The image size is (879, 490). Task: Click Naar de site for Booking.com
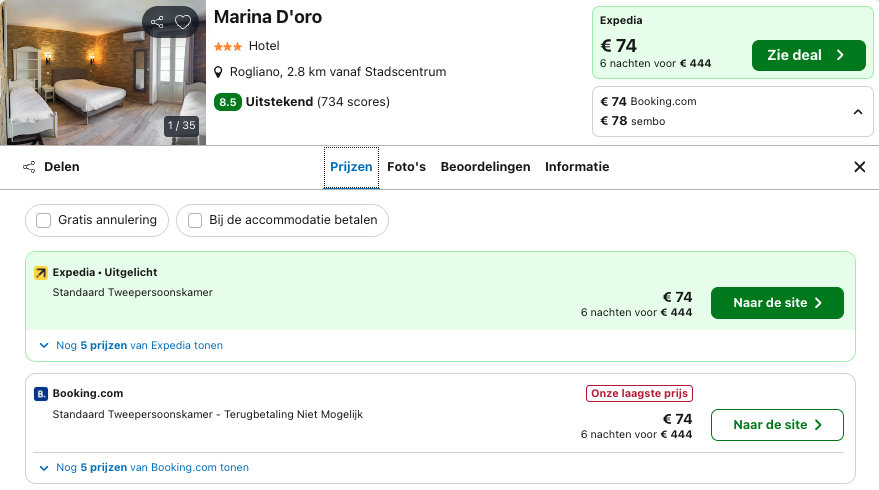pyautogui.click(x=777, y=425)
